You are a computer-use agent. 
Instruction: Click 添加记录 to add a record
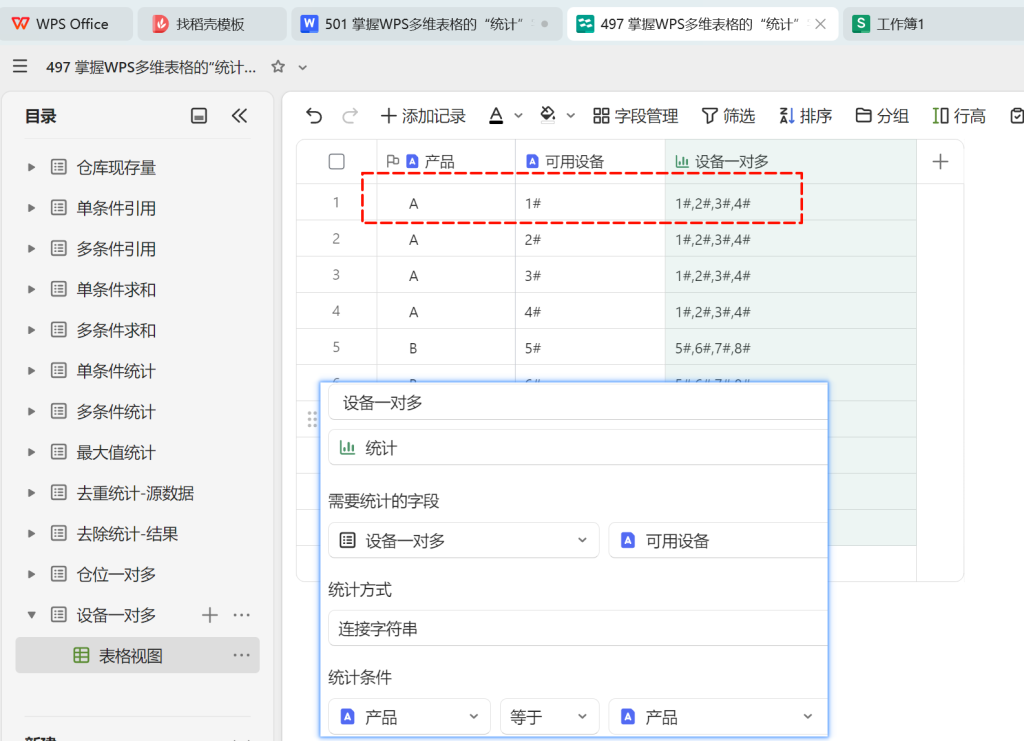423,116
